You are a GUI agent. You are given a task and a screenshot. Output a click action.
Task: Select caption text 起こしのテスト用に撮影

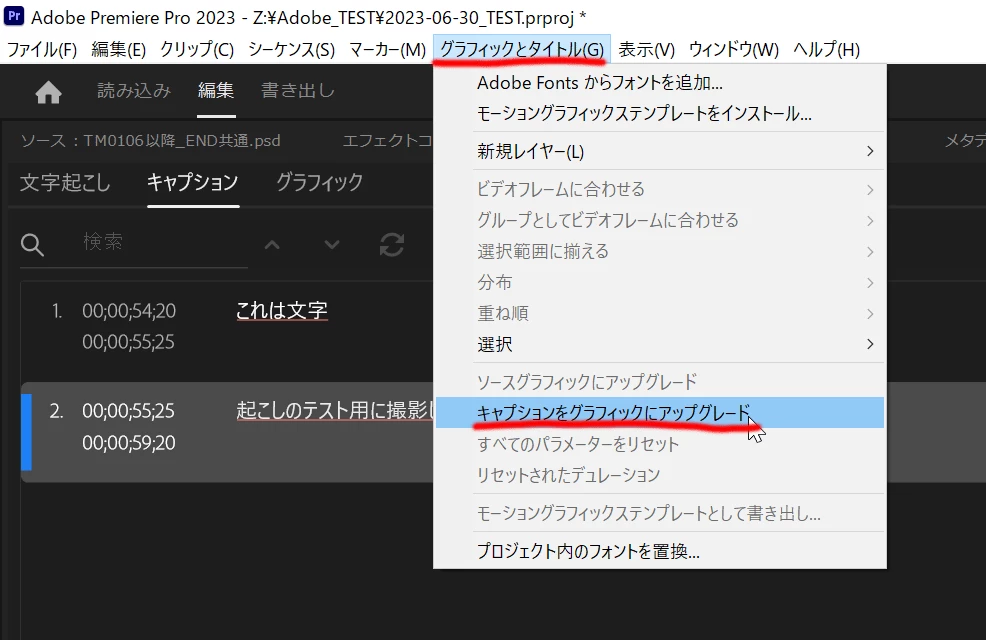click(x=335, y=411)
